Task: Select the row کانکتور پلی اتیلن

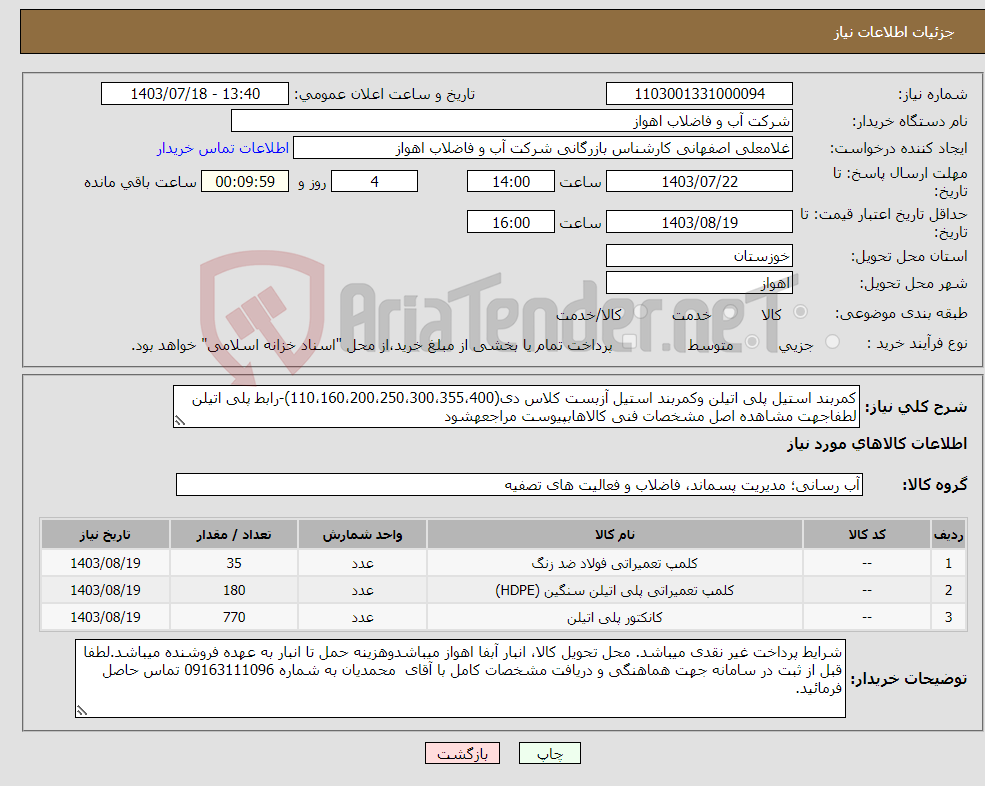Action: pyautogui.click(x=503, y=617)
